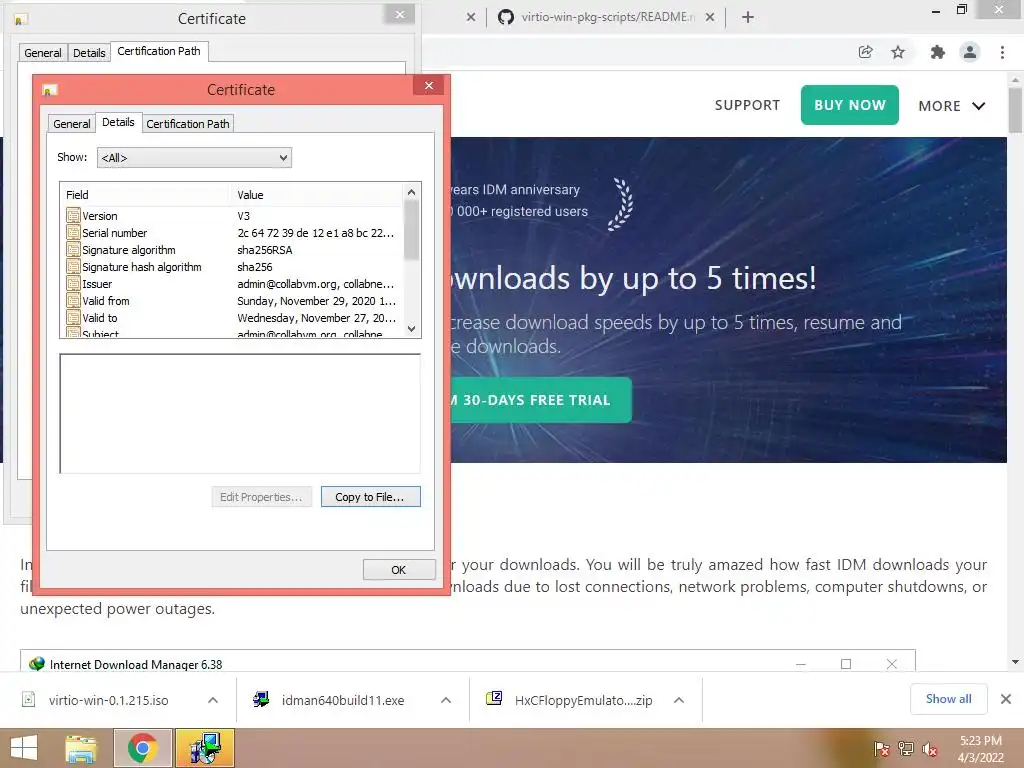Close the downloads bar
Screen dimensions: 1024x768
click(1006, 699)
